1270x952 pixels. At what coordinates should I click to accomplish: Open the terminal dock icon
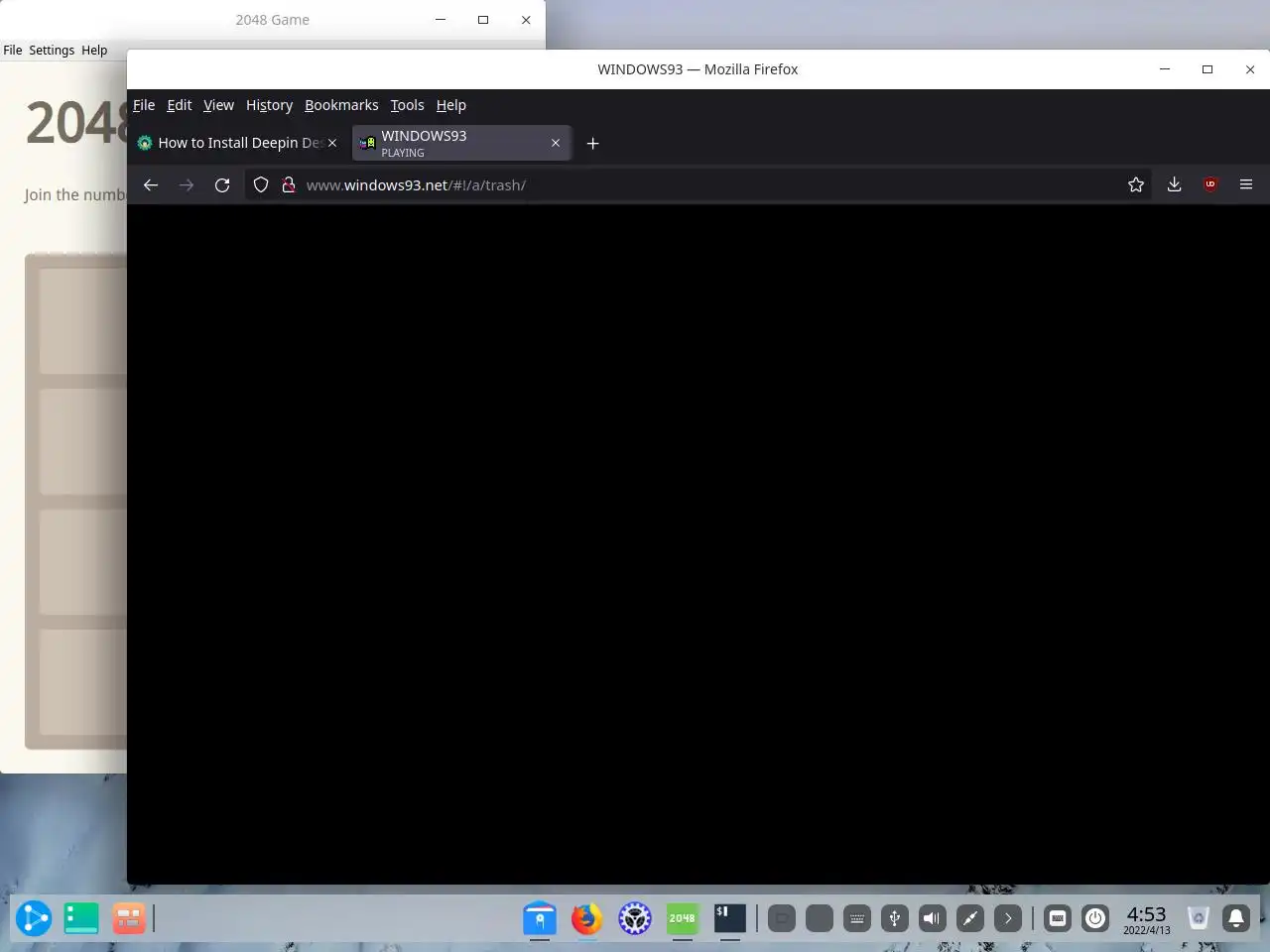(x=729, y=918)
